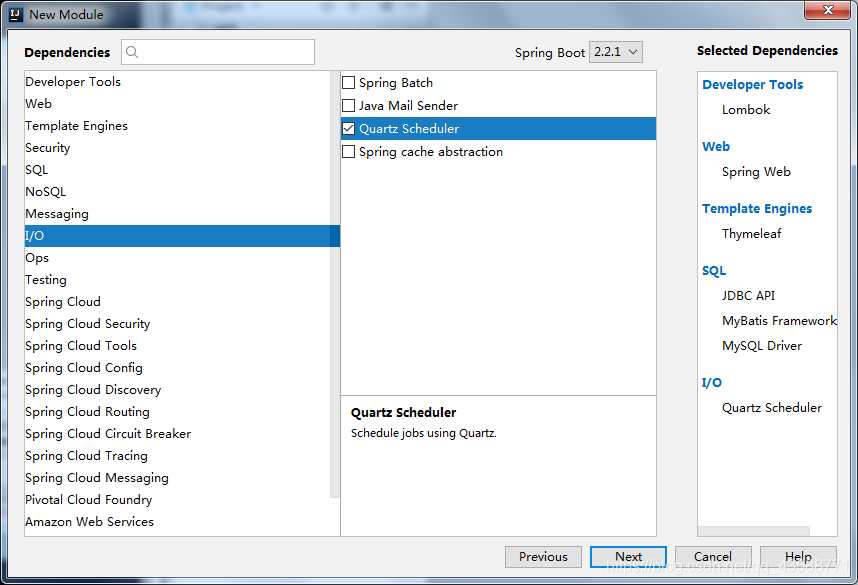Click MySQL Driver in Selected Dependencies
The image size is (858, 585).
[762, 346]
